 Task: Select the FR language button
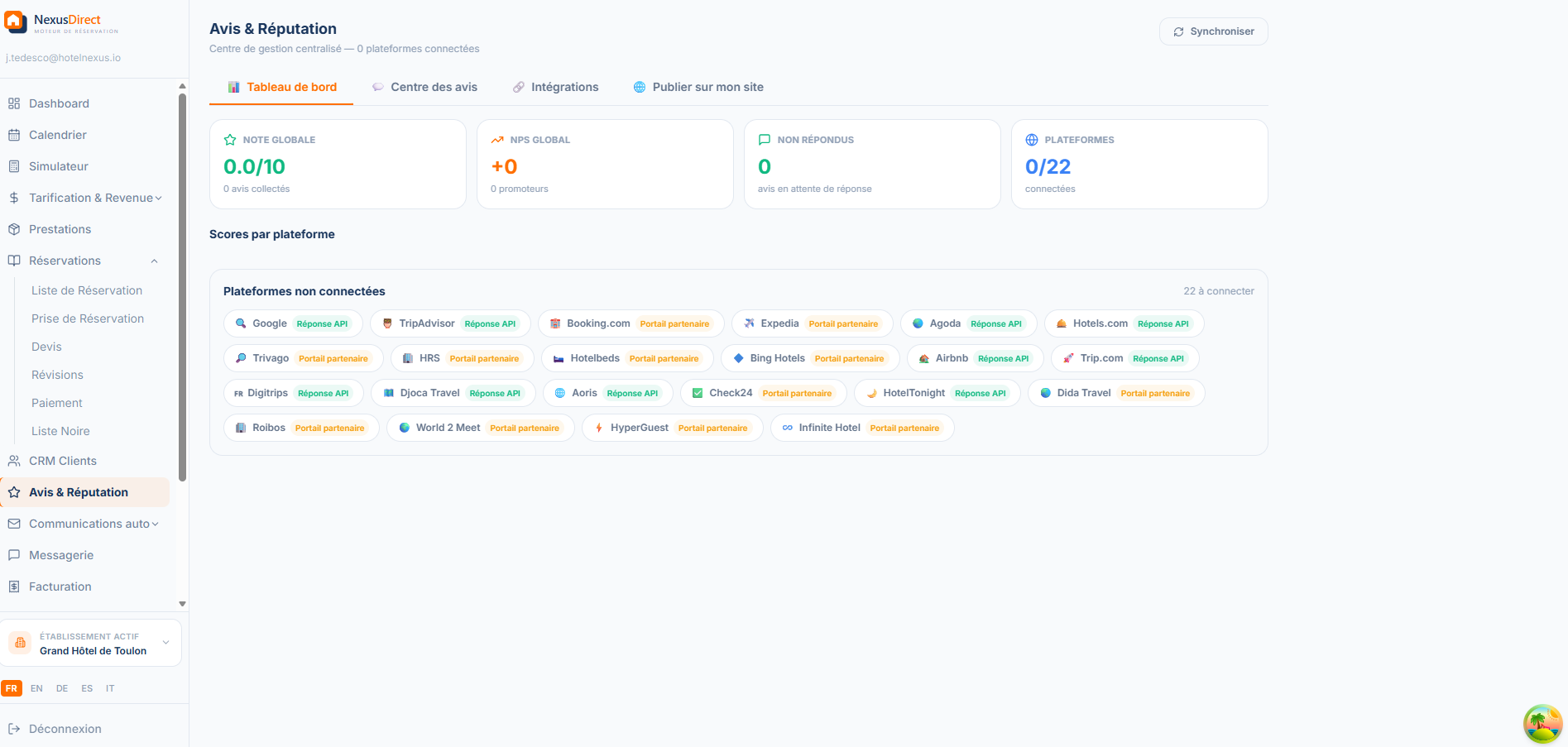[12, 688]
